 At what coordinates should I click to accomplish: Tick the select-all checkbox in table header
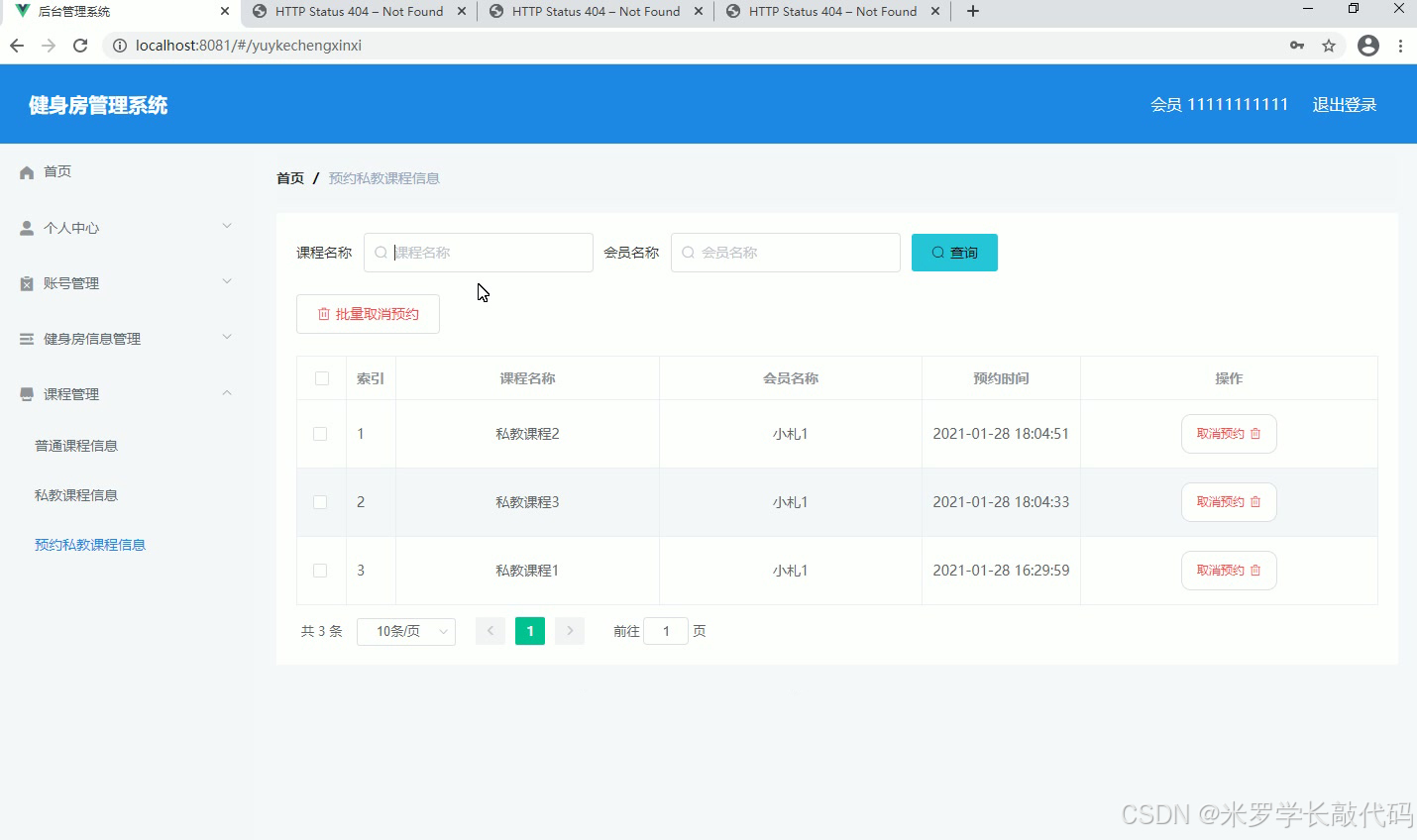322,378
